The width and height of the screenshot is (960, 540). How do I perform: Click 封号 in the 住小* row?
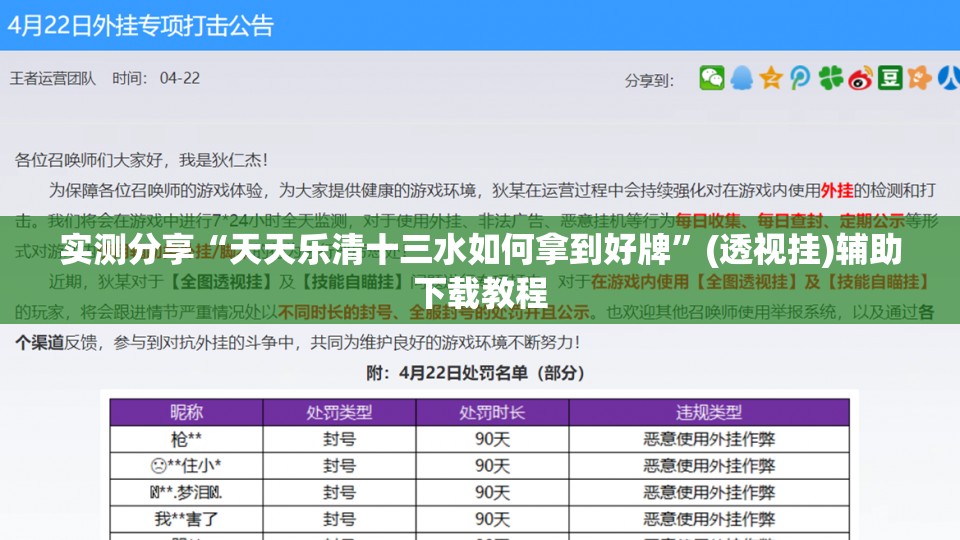[x=339, y=466]
